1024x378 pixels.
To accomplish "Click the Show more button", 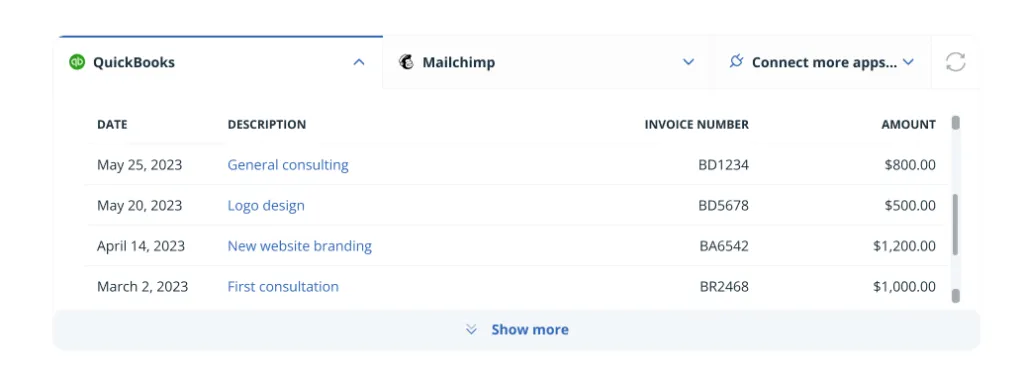I will tap(516, 330).
